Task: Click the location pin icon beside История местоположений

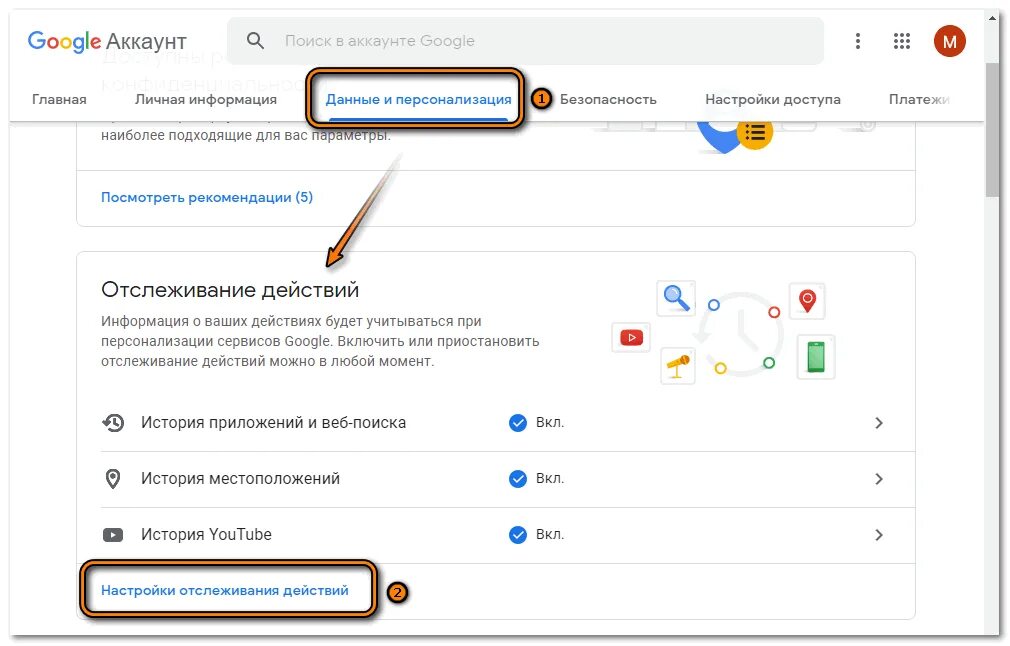Action: 113,479
